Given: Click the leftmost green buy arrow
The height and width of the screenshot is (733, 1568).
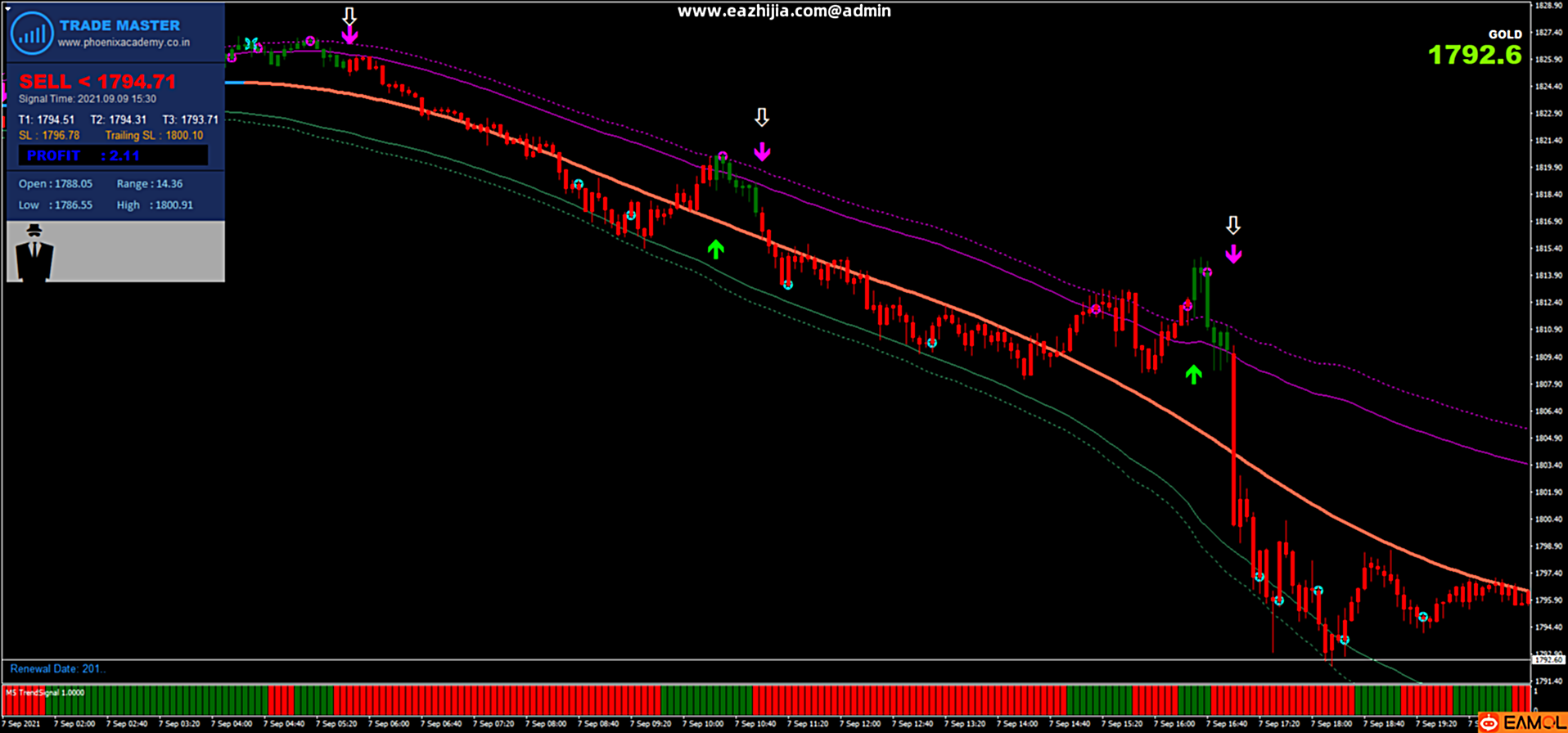Looking at the screenshot, I should [716, 250].
